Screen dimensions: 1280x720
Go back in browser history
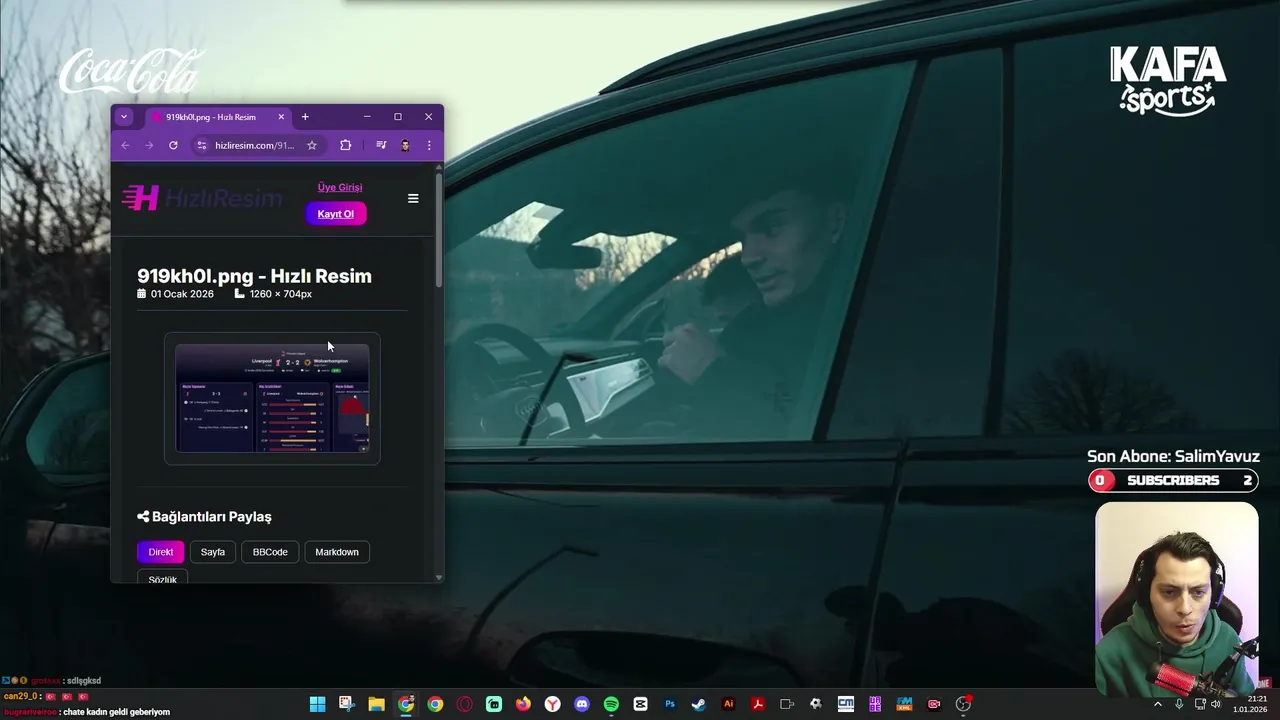pyautogui.click(x=125, y=145)
